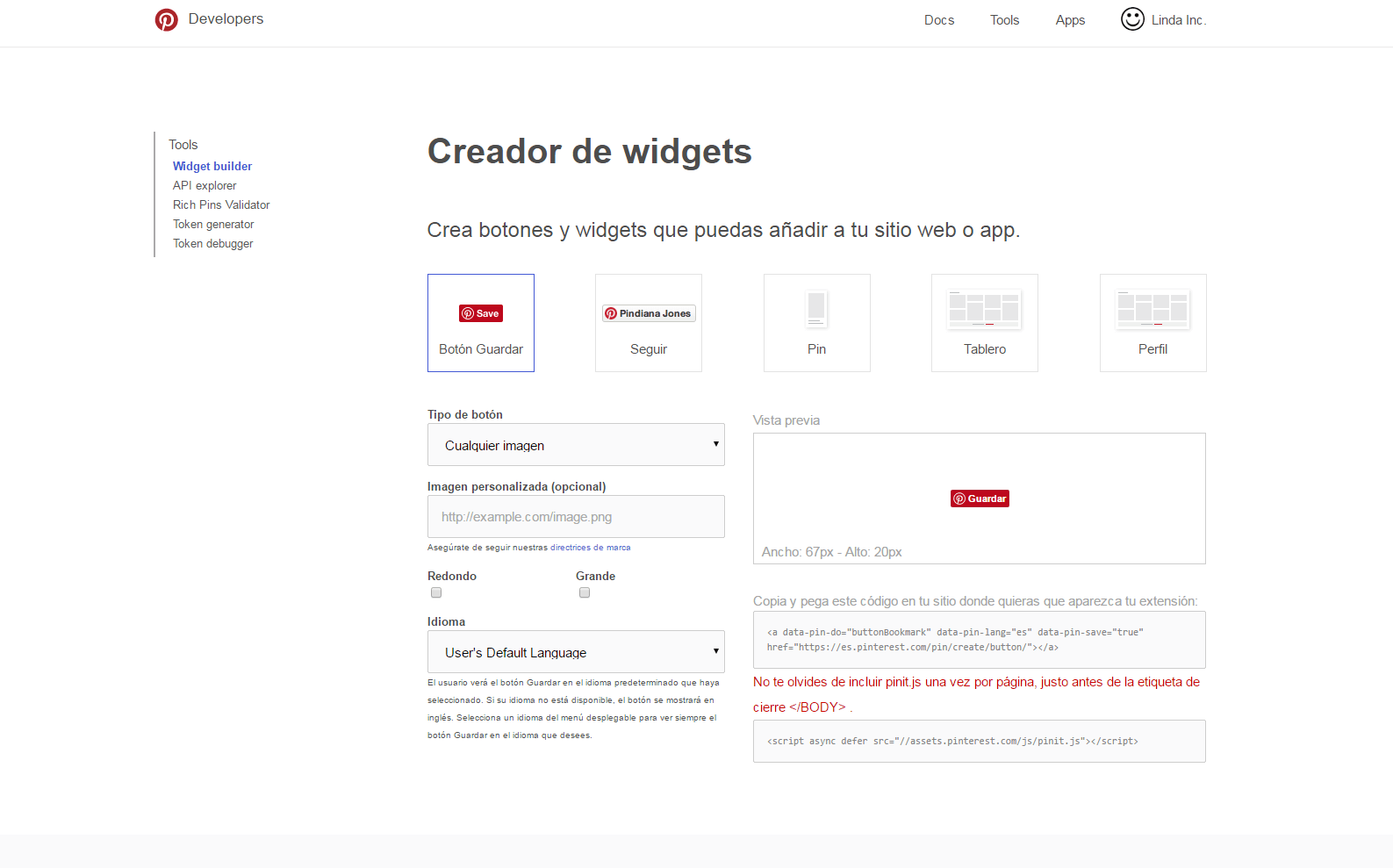Click the red Save button icon

(x=481, y=313)
